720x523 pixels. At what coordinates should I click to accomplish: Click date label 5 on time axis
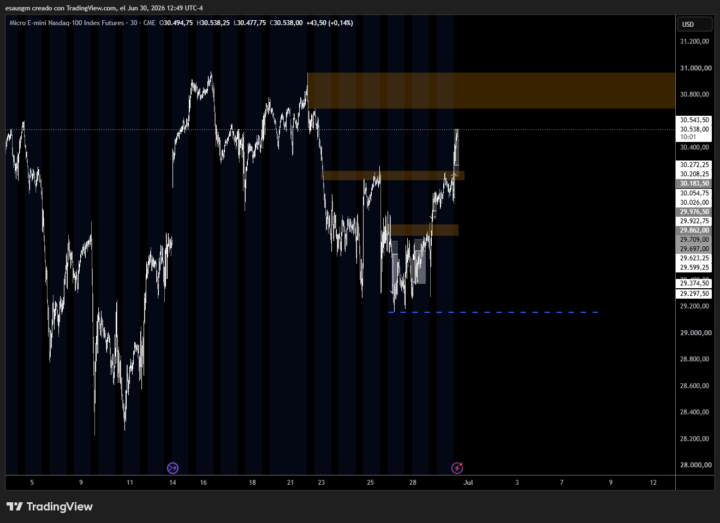tap(32, 483)
